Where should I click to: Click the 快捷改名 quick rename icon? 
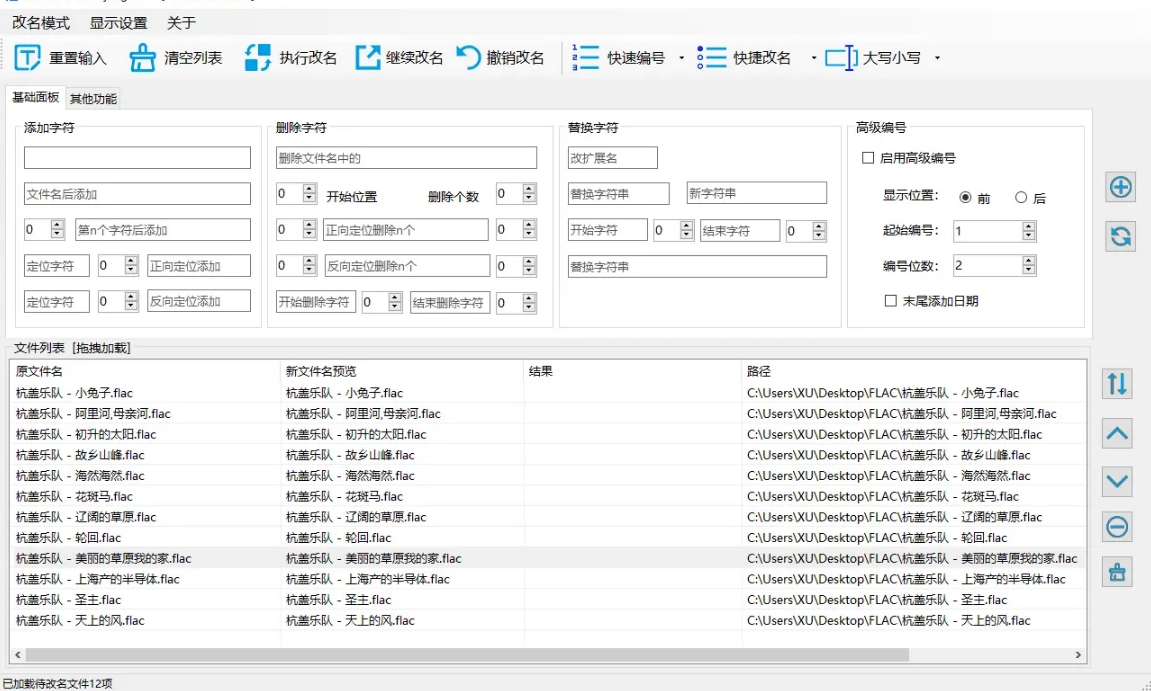pos(711,57)
